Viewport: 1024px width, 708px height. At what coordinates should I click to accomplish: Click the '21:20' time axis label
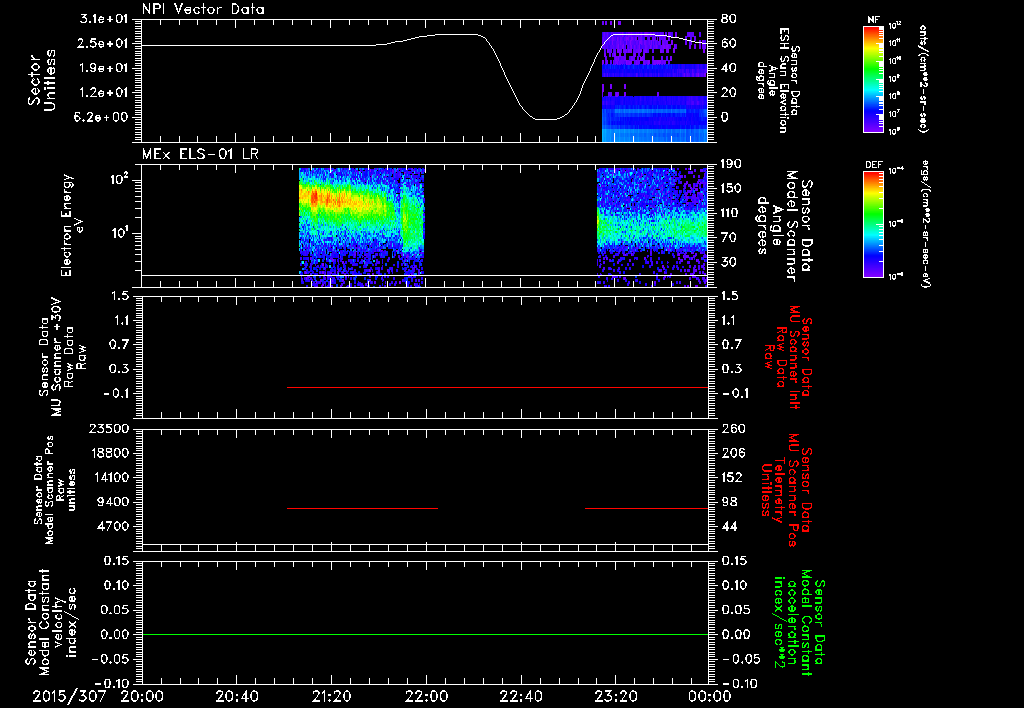[331, 697]
